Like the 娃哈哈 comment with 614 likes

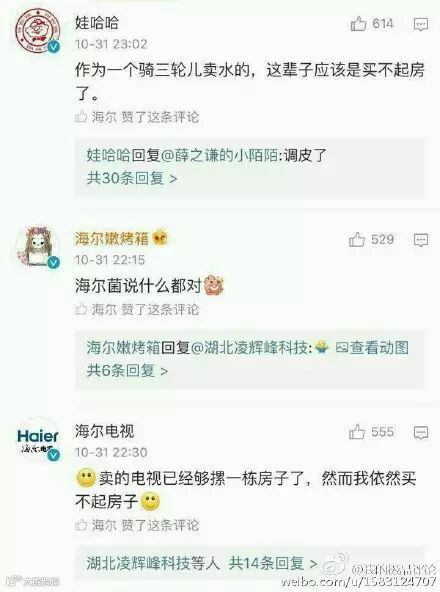click(x=358, y=24)
